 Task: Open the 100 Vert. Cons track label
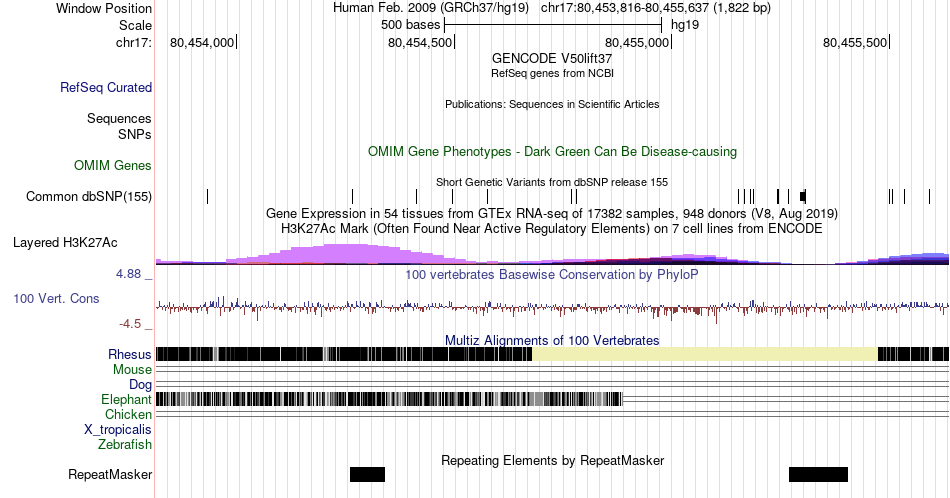coord(56,298)
